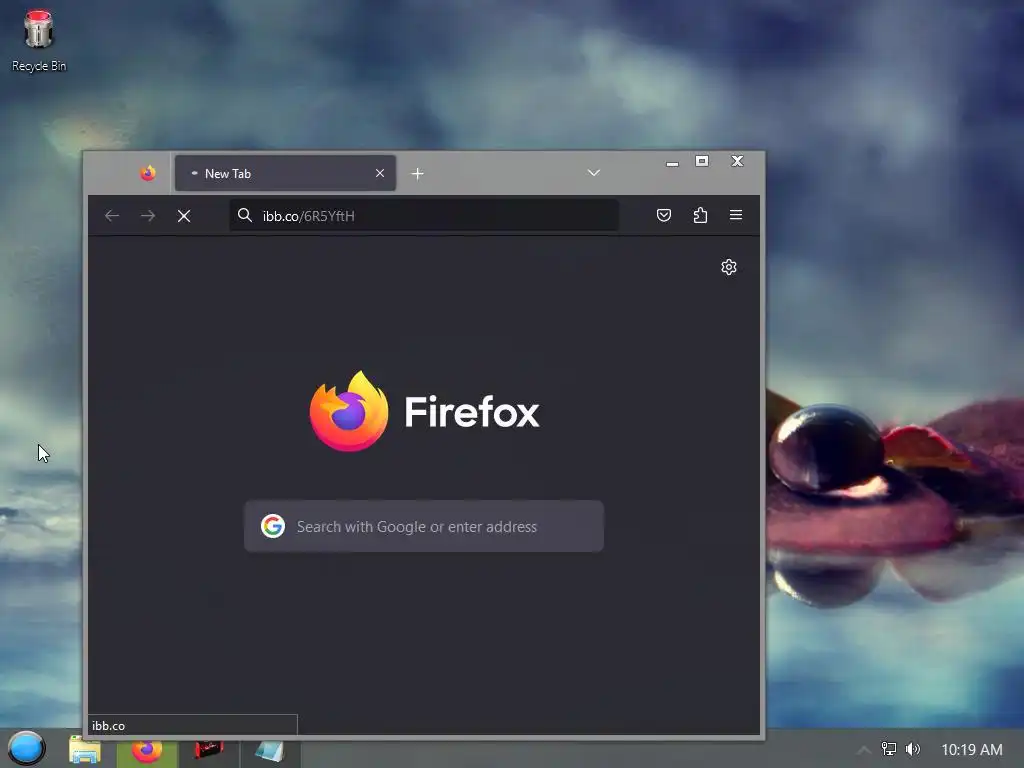This screenshot has width=1024, height=768.
Task: Click the ibb.co status bar text
Action: click(x=108, y=726)
